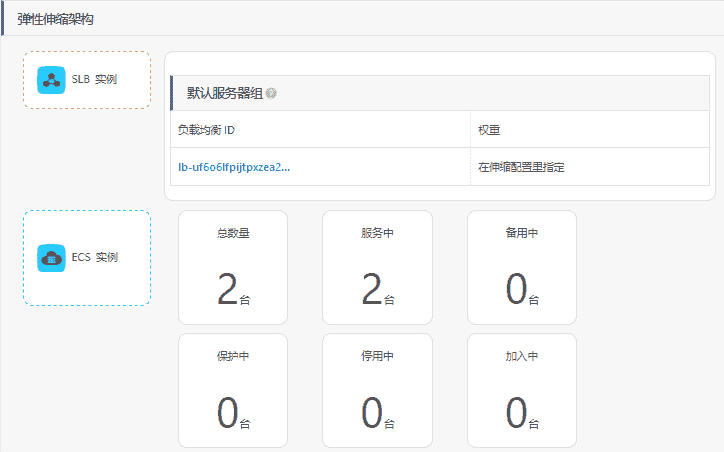Click the 备用中 instance count card
The image size is (724, 452).
522,268
